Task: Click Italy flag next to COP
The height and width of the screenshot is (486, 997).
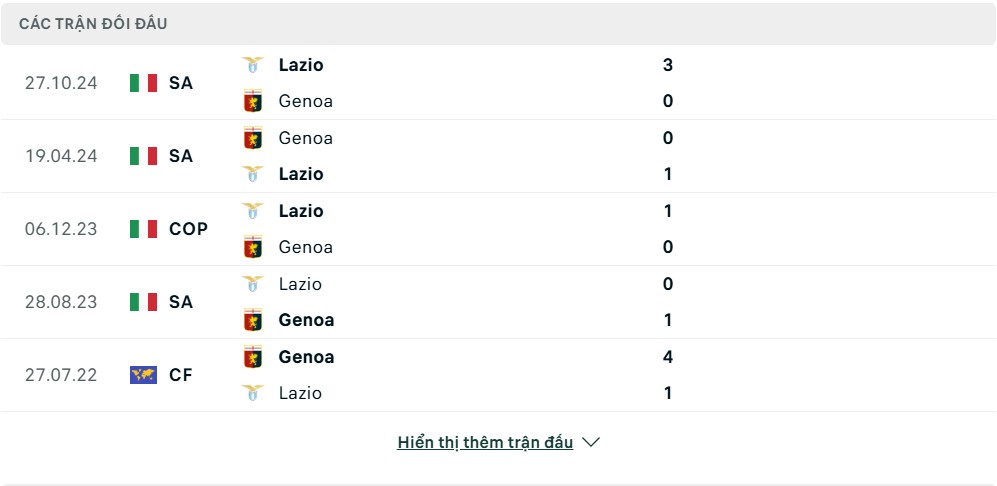Action: point(143,229)
